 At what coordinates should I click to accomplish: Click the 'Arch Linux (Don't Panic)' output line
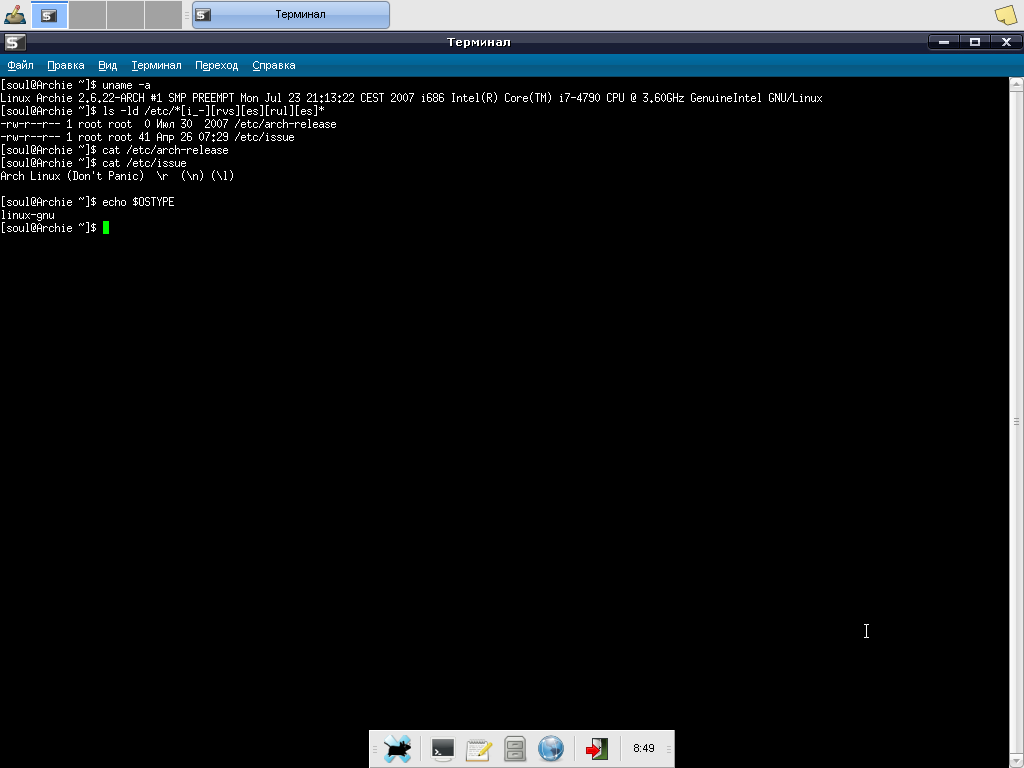(118, 176)
